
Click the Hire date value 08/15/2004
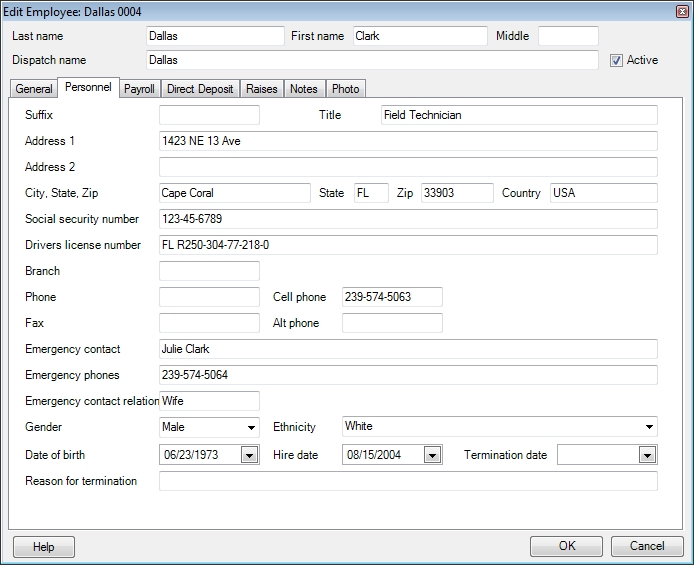coord(374,455)
